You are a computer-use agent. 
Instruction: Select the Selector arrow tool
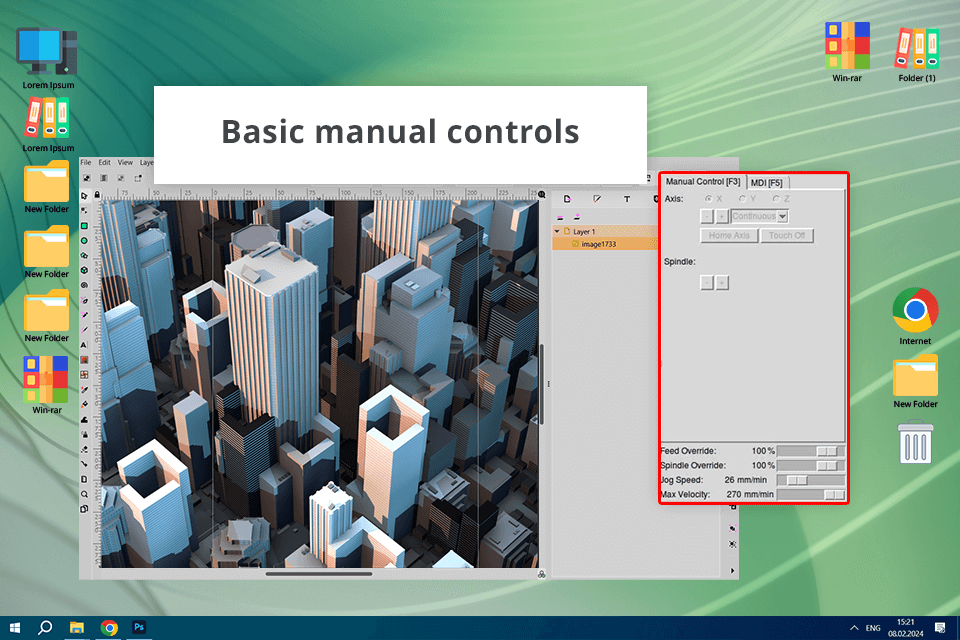pos(84,196)
